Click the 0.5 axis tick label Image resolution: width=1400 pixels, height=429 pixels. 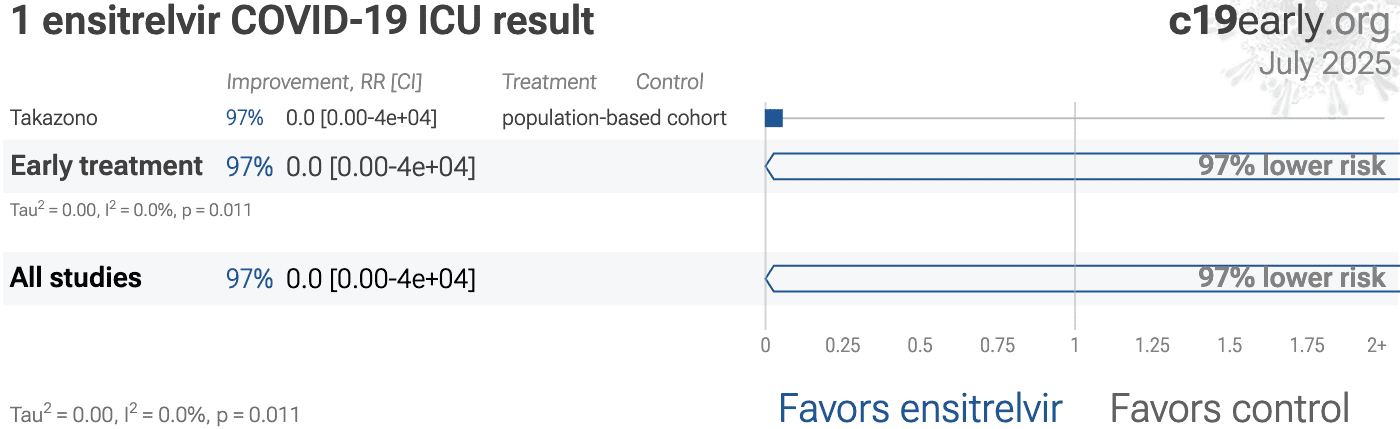tap(920, 346)
